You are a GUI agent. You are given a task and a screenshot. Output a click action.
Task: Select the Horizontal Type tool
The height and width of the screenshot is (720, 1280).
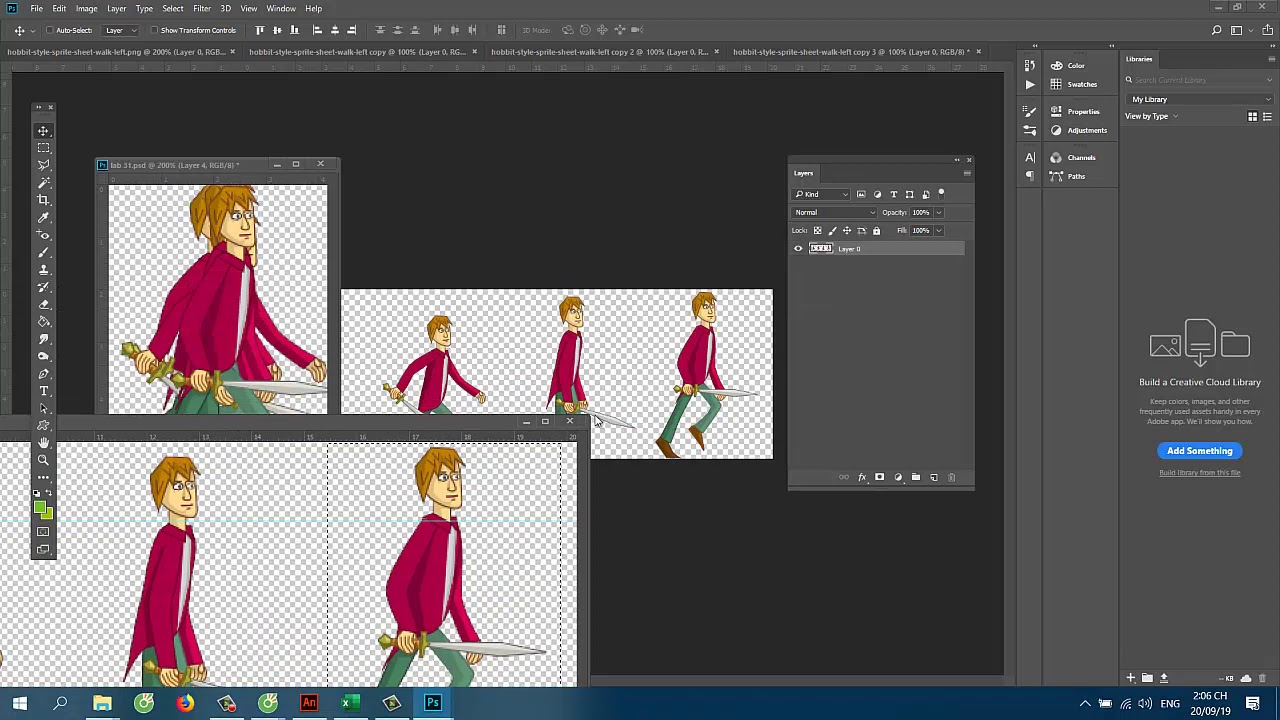click(43, 391)
